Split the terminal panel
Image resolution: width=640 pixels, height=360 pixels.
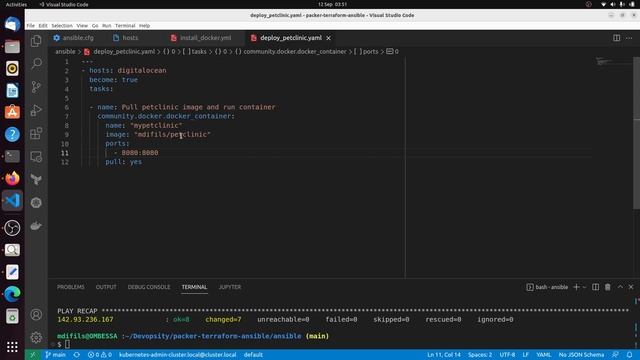coord(596,287)
